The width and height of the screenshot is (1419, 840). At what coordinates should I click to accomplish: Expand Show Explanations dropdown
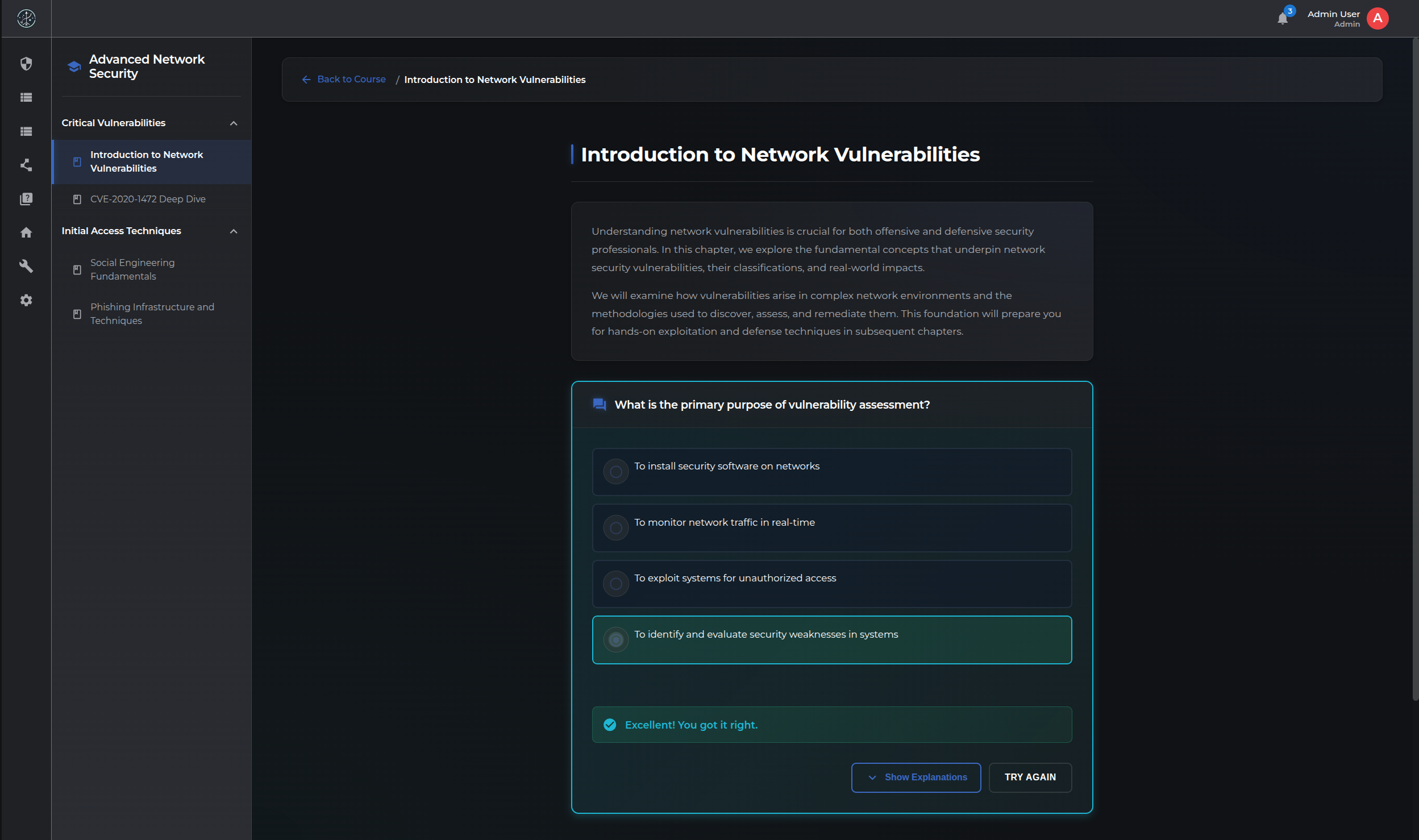pos(916,777)
